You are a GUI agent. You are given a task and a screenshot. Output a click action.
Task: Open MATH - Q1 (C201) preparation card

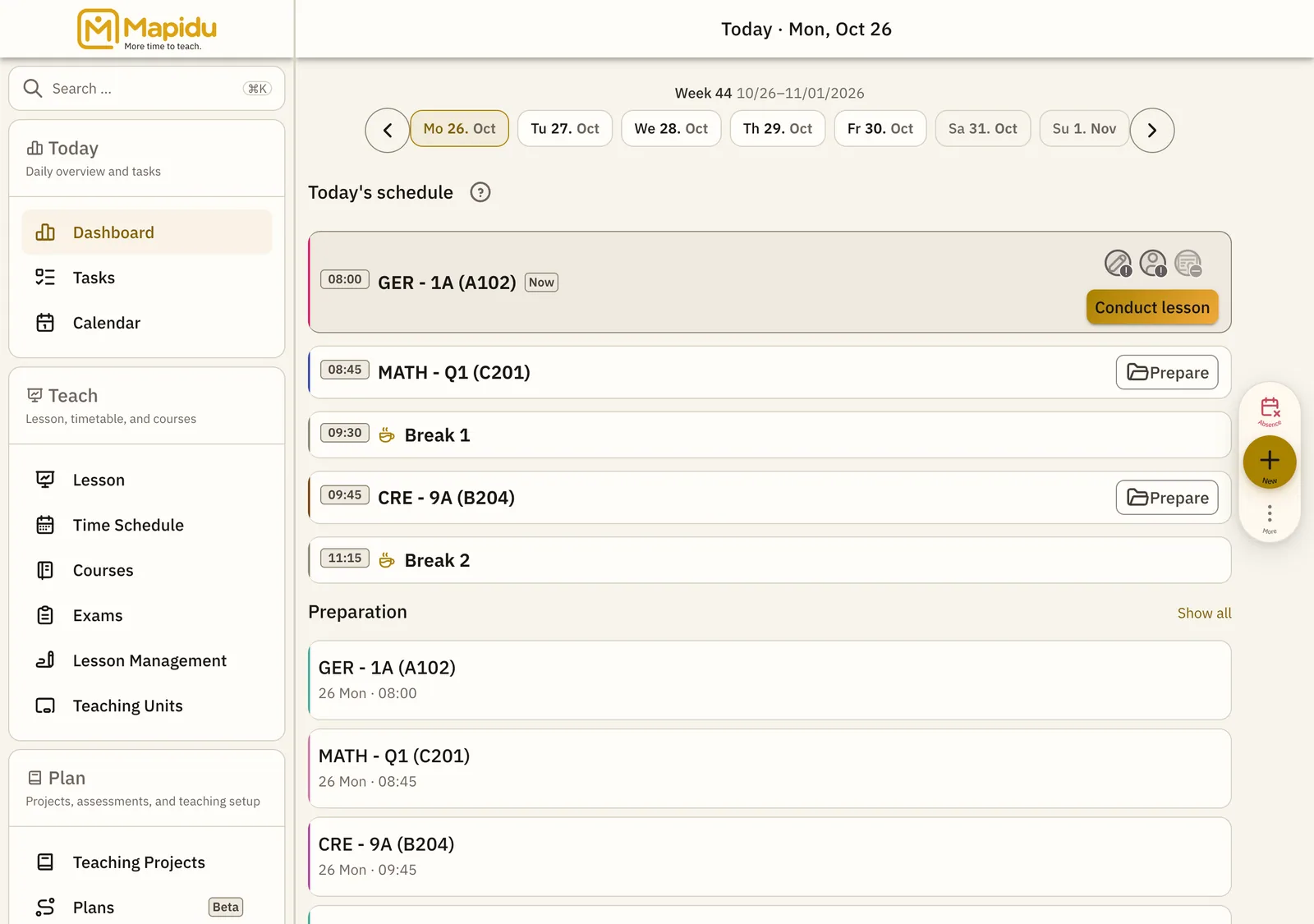[770, 769]
